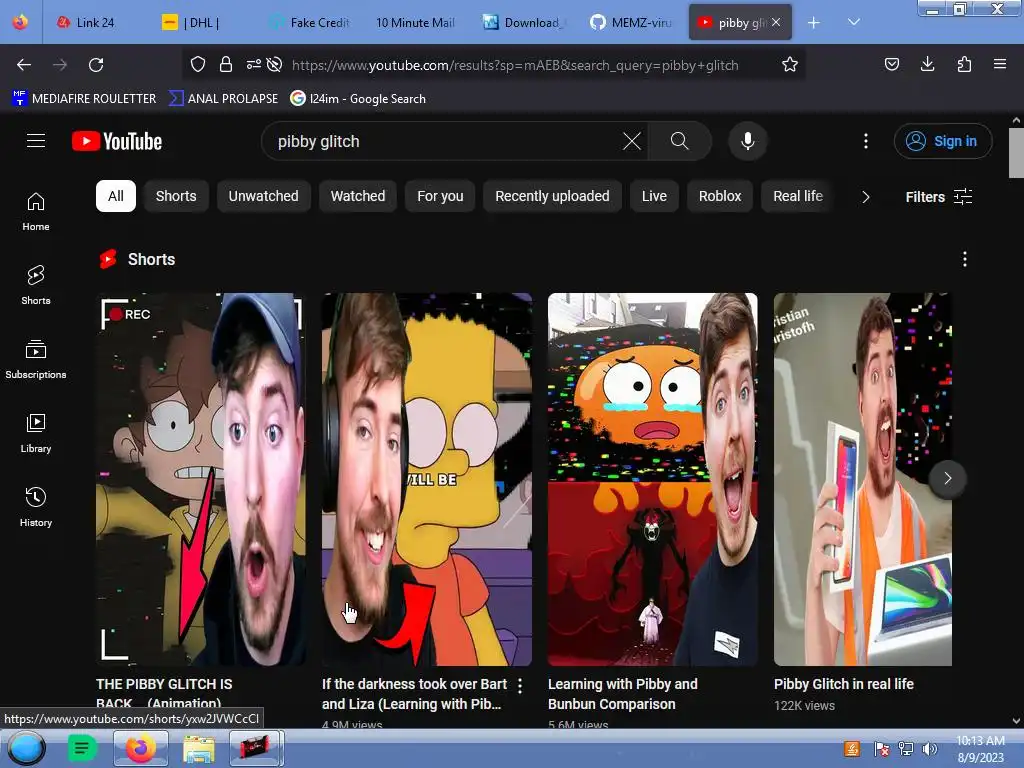
Task: Open MEDIAFIRE ROULETTER bookmark
Action: pos(84,99)
